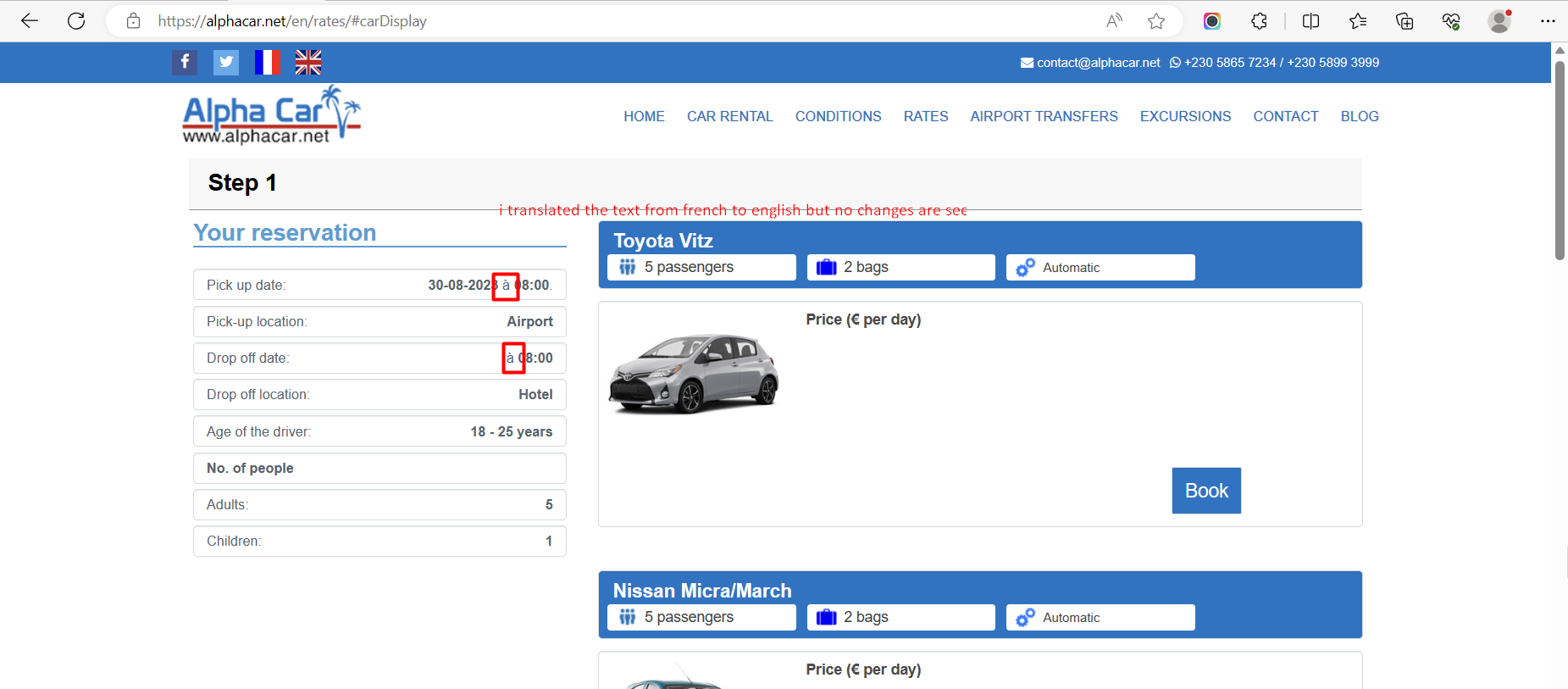This screenshot has width=1568, height=689.
Task: Click the envelope icon beside contact email
Action: [x=1027, y=63]
